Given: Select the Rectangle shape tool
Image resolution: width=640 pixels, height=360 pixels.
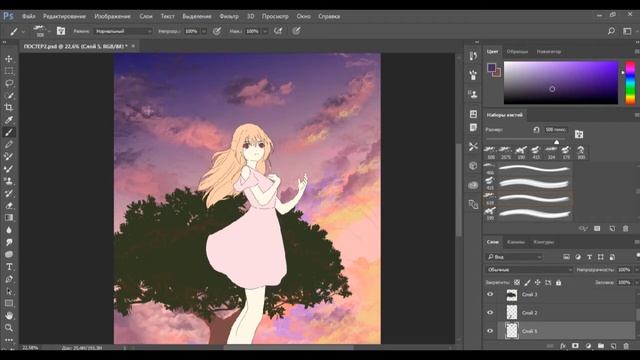Looking at the screenshot, I should [9, 303].
